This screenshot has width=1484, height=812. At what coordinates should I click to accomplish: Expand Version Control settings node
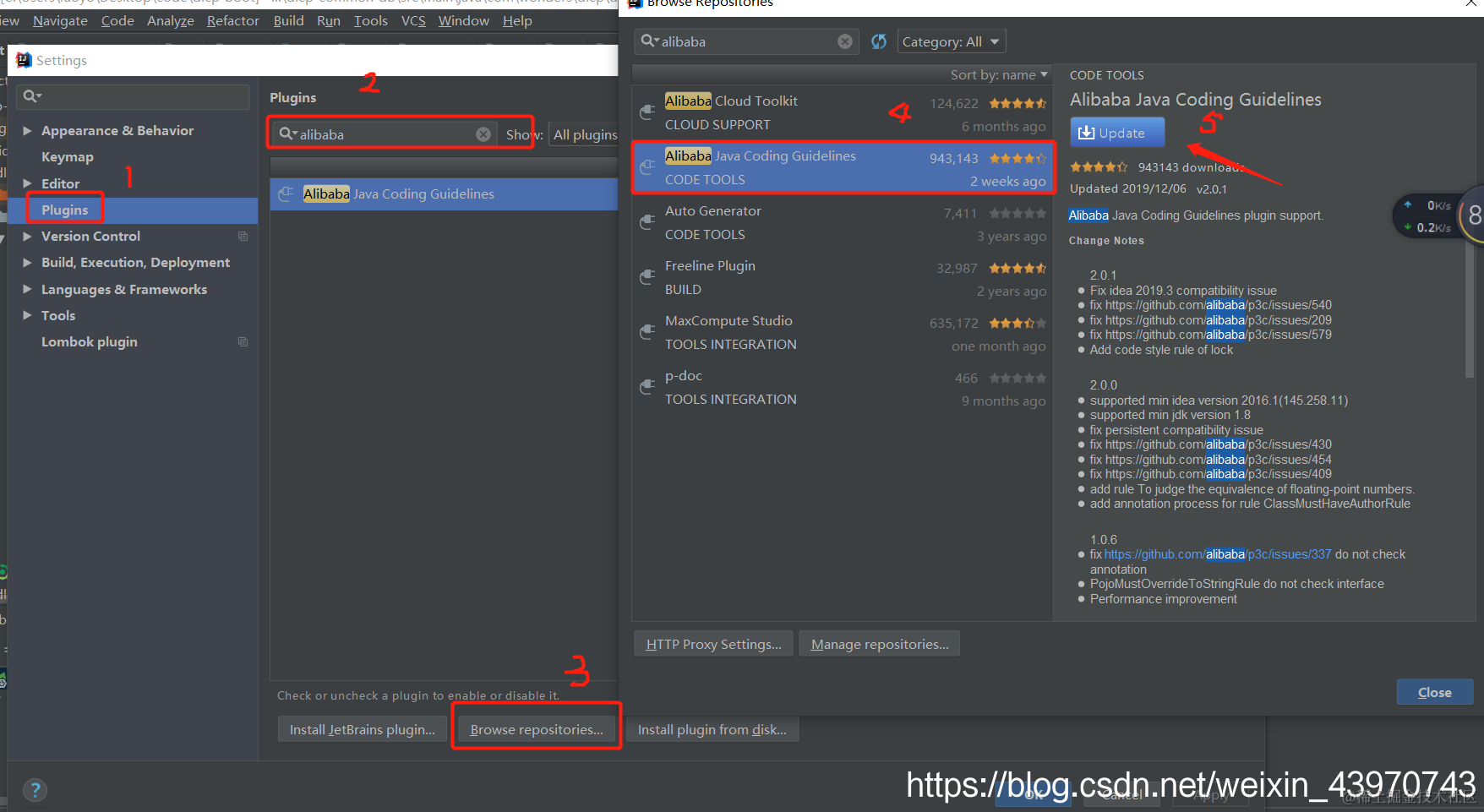[27, 237]
